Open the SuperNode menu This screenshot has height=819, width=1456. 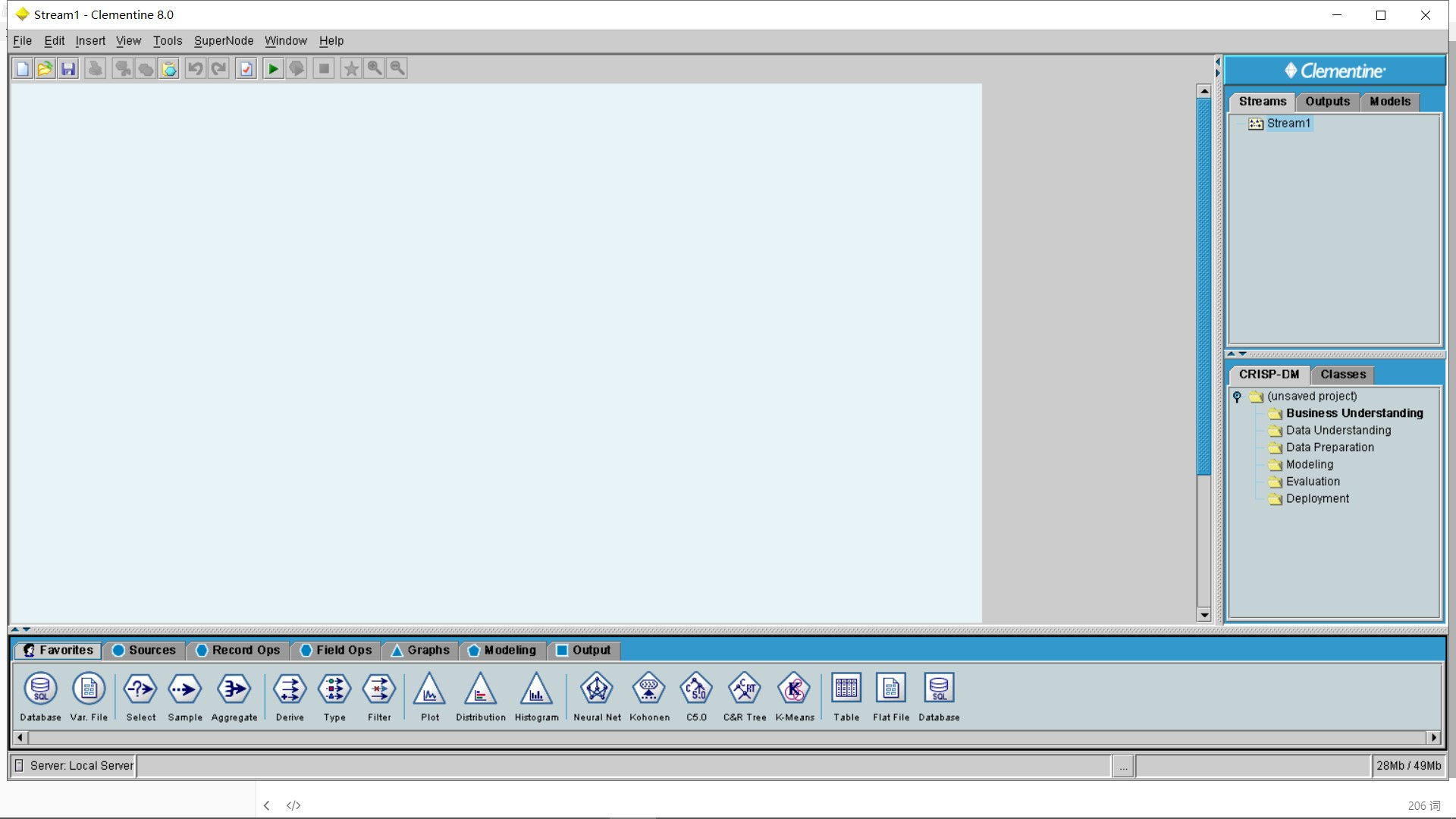(x=224, y=41)
